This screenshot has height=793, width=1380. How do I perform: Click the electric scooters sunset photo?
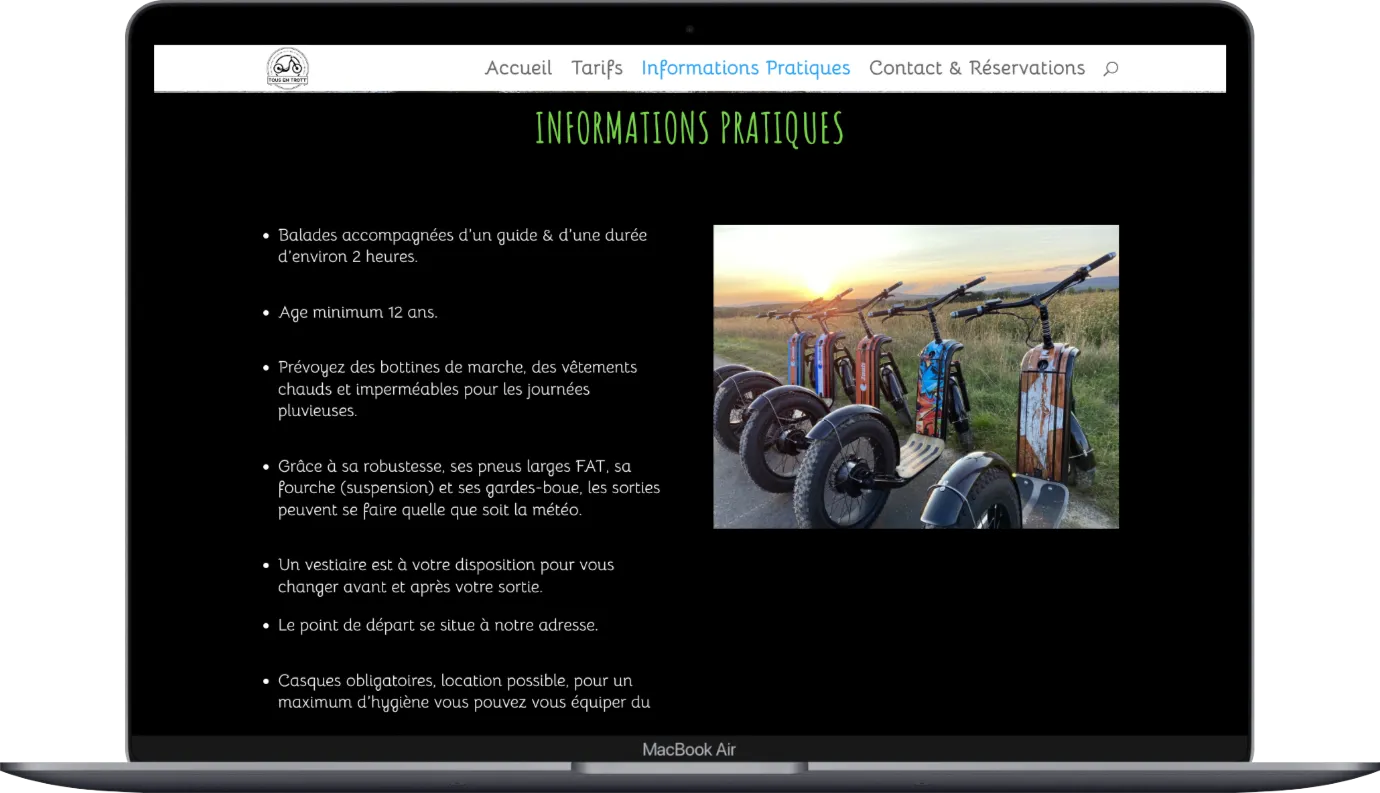[916, 376]
